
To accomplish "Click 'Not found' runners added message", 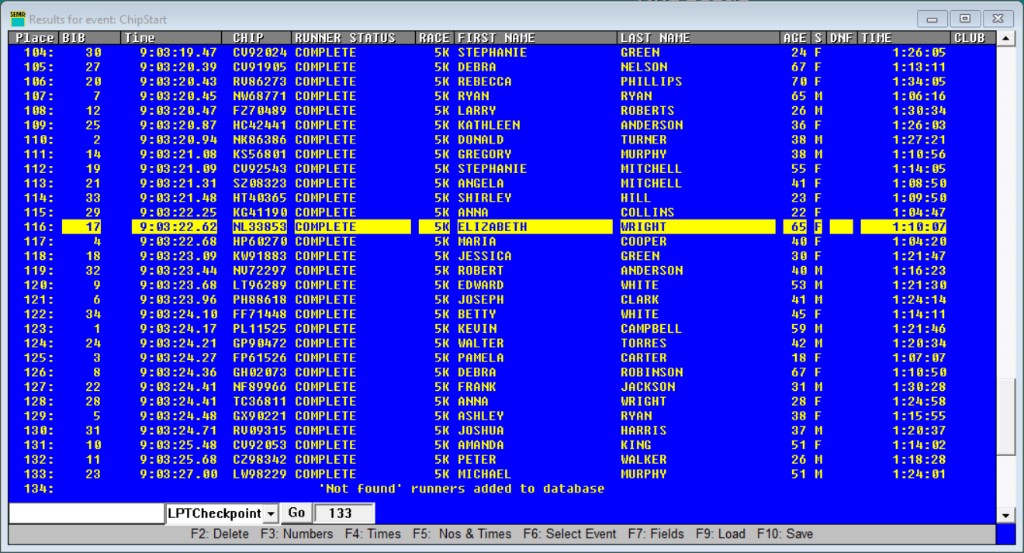I will pos(461,488).
